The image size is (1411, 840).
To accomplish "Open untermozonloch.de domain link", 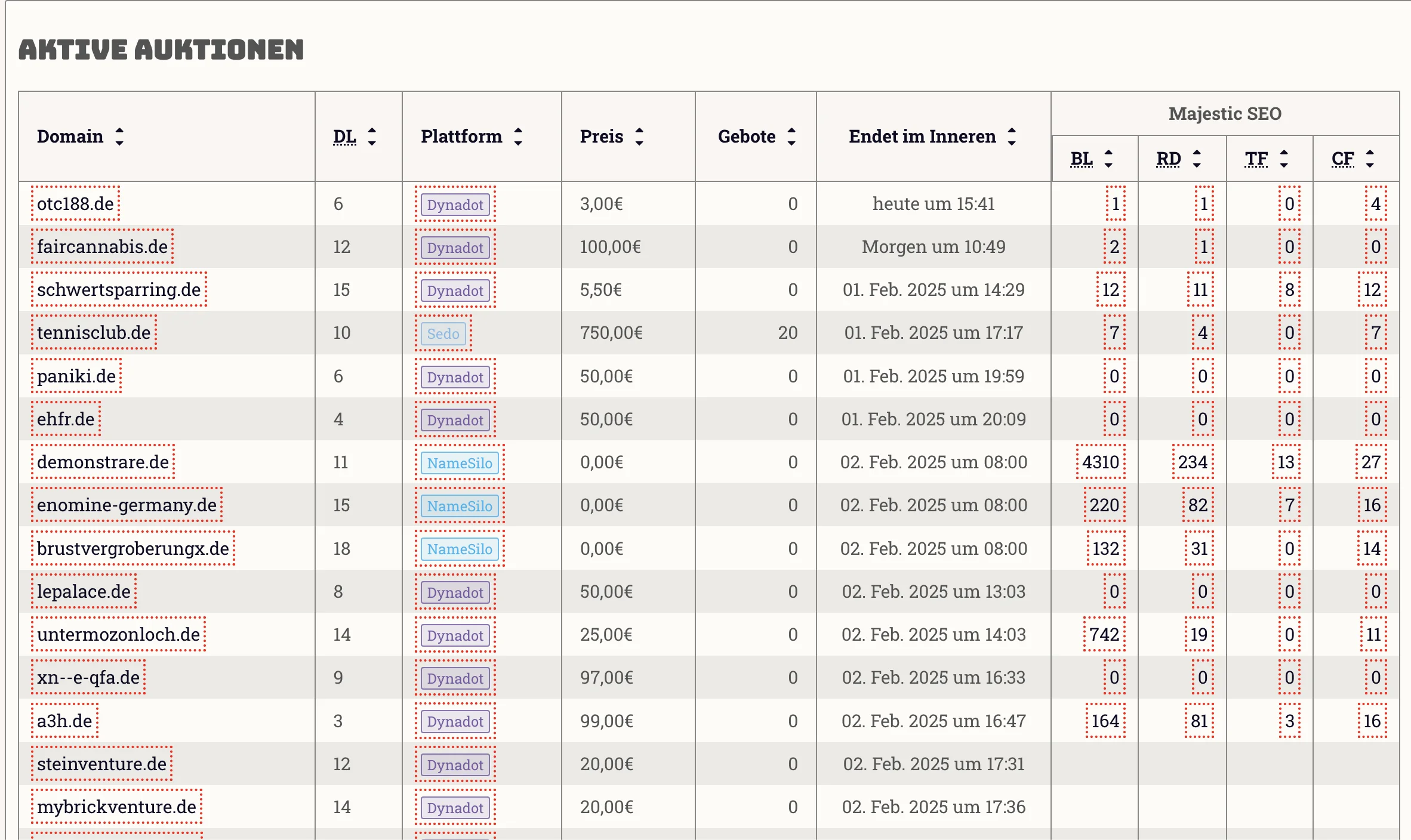I will pyautogui.click(x=119, y=634).
